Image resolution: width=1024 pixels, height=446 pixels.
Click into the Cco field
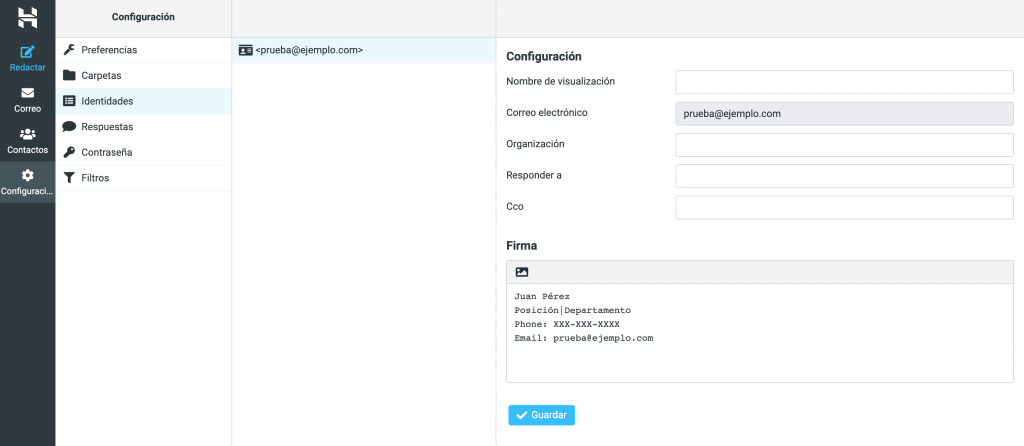844,207
